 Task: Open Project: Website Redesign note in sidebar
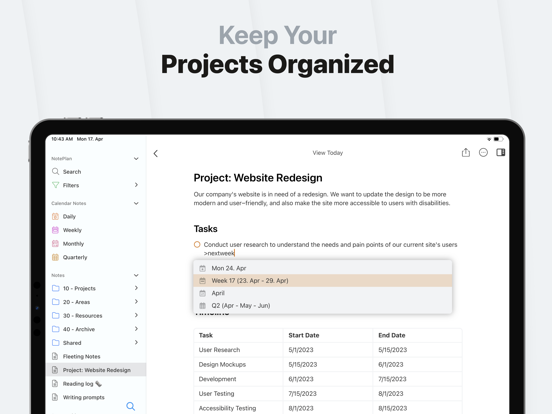pos(96,370)
